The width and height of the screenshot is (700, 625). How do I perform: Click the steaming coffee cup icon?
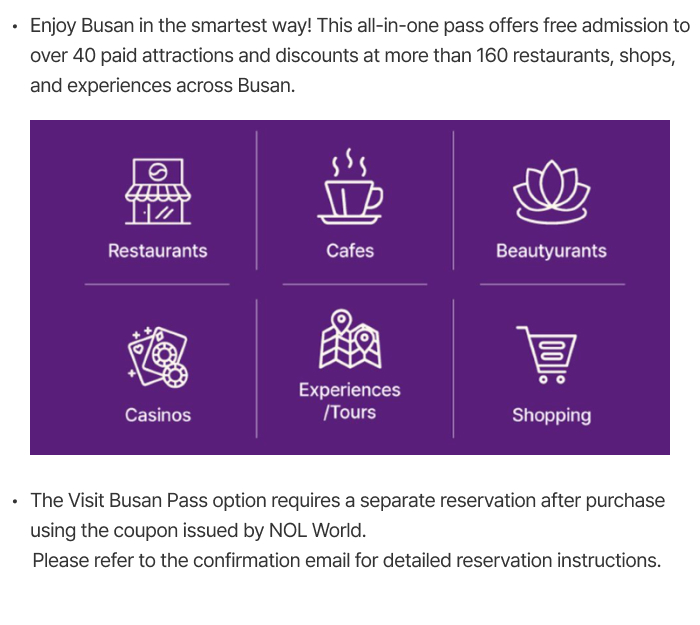pyautogui.click(x=350, y=187)
